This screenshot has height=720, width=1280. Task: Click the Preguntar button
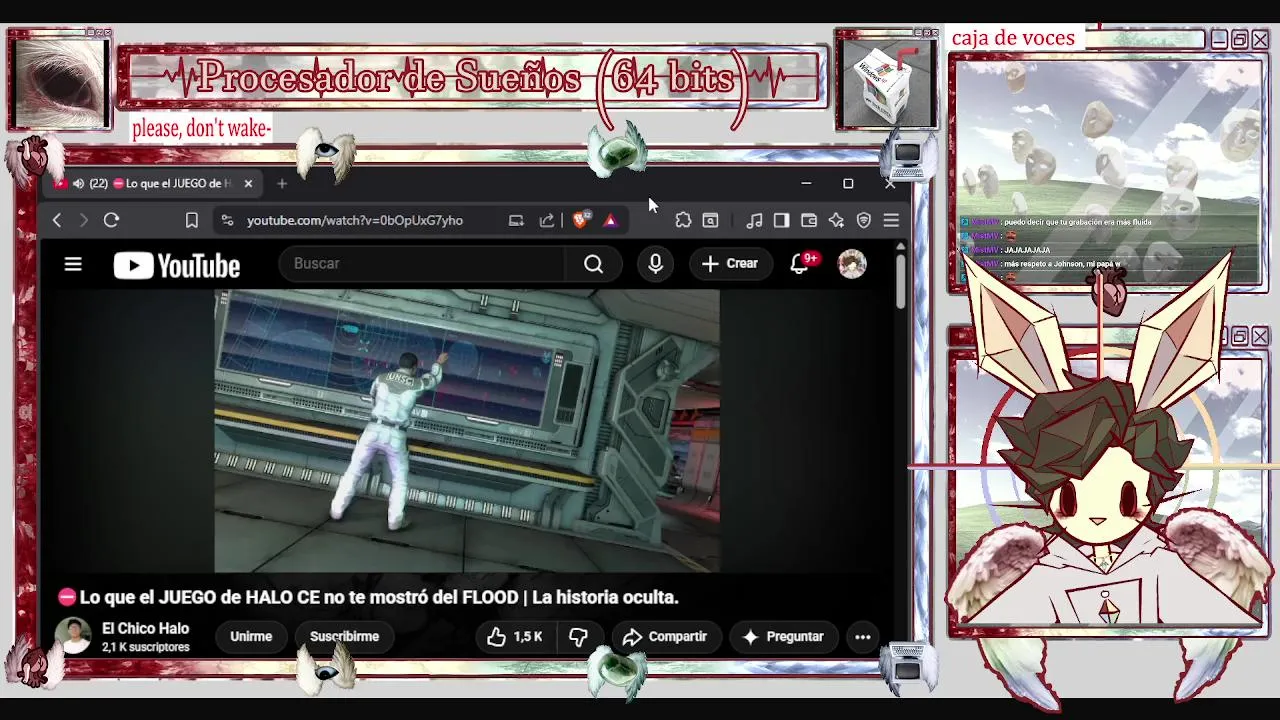(784, 637)
